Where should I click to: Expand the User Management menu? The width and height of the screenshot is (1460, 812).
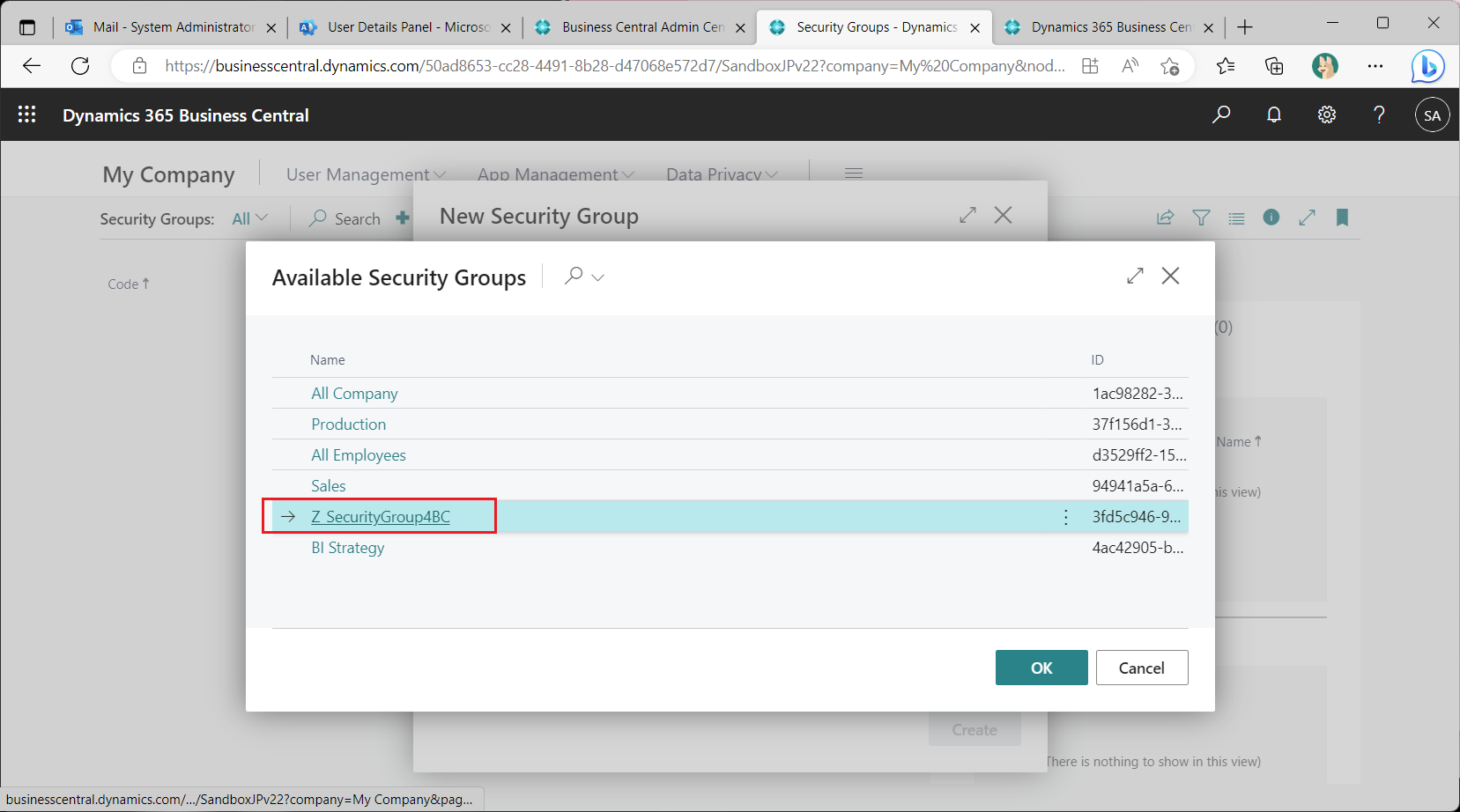click(363, 173)
